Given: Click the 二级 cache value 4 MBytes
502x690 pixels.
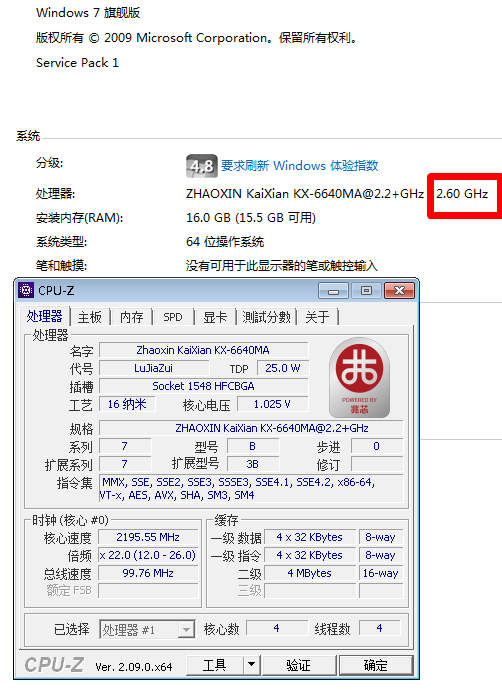Looking at the screenshot, I should click(x=310, y=573).
